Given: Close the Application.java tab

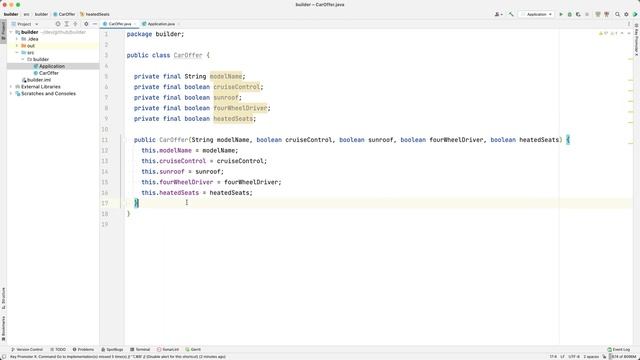Looking at the screenshot, I should point(178,24).
